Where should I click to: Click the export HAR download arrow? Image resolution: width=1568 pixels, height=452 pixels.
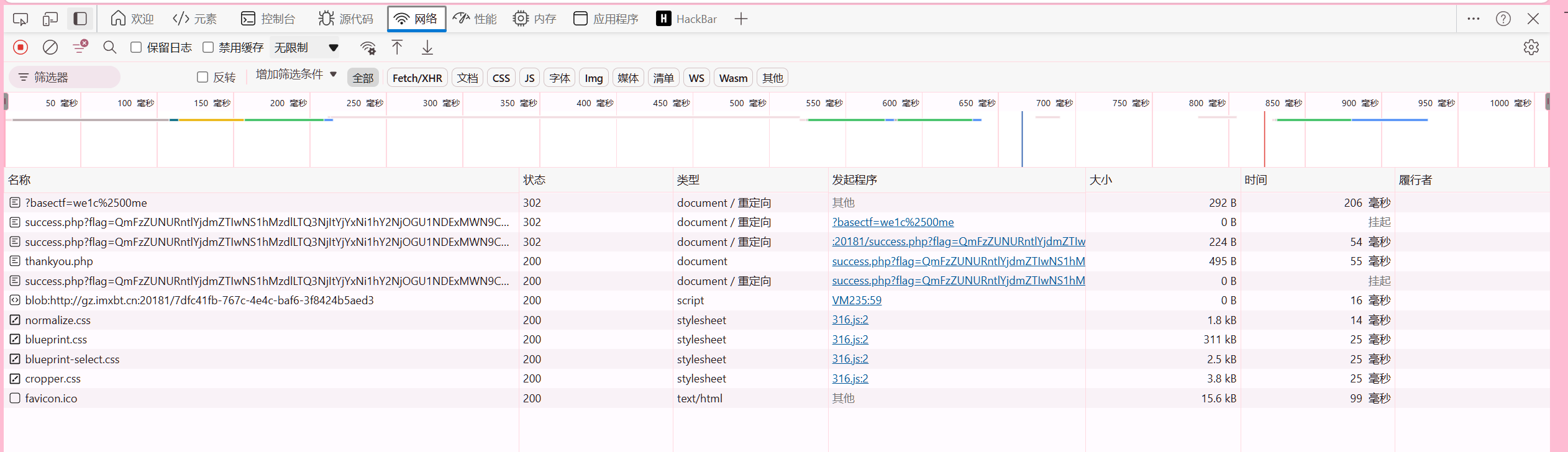click(427, 47)
